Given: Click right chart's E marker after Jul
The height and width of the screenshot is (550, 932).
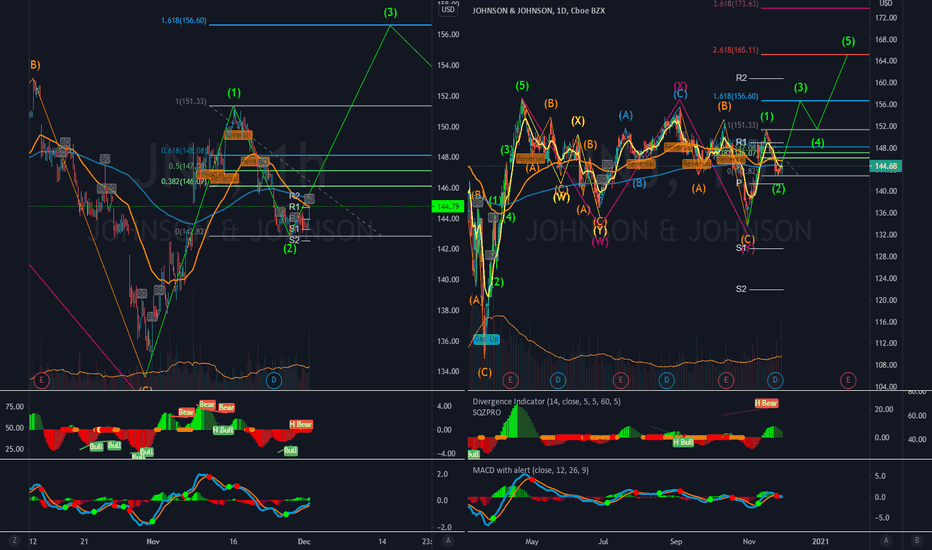Looking at the screenshot, I should pyautogui.click(x=621, y=380).
